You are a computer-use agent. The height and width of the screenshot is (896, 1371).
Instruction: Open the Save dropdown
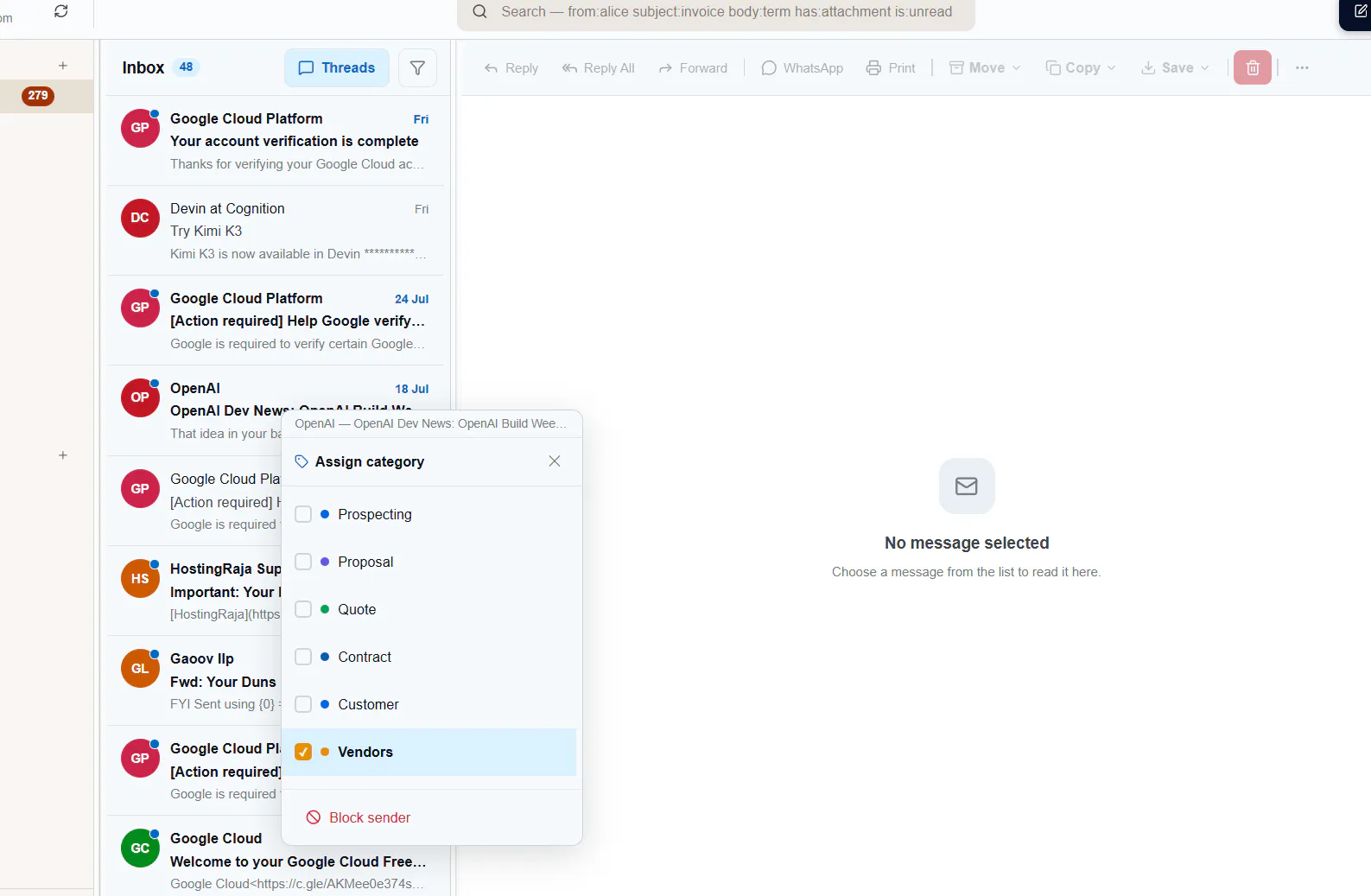pyautogui.click(x=1175, y=68)
